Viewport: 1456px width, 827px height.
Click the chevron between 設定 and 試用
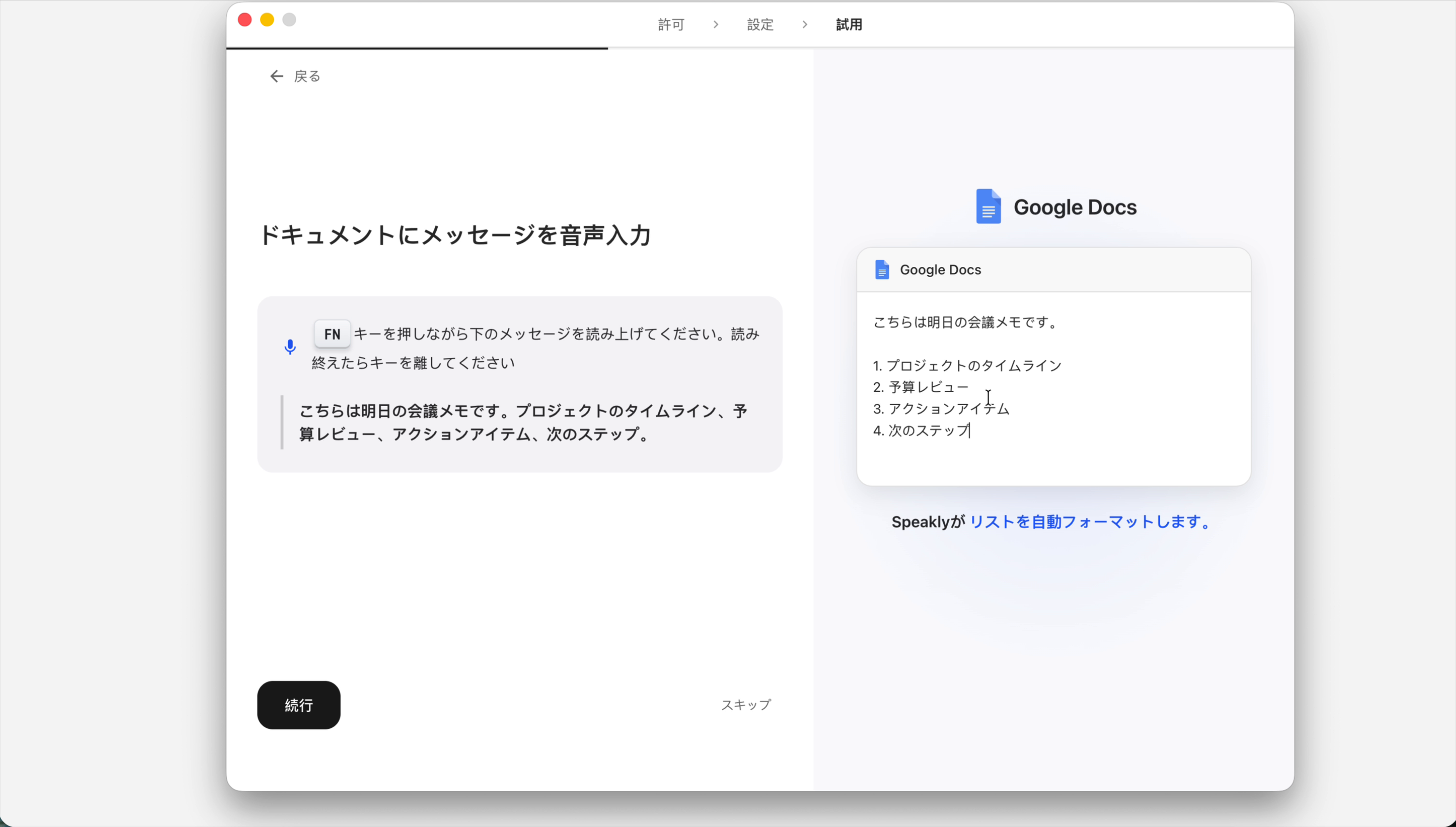804,25
